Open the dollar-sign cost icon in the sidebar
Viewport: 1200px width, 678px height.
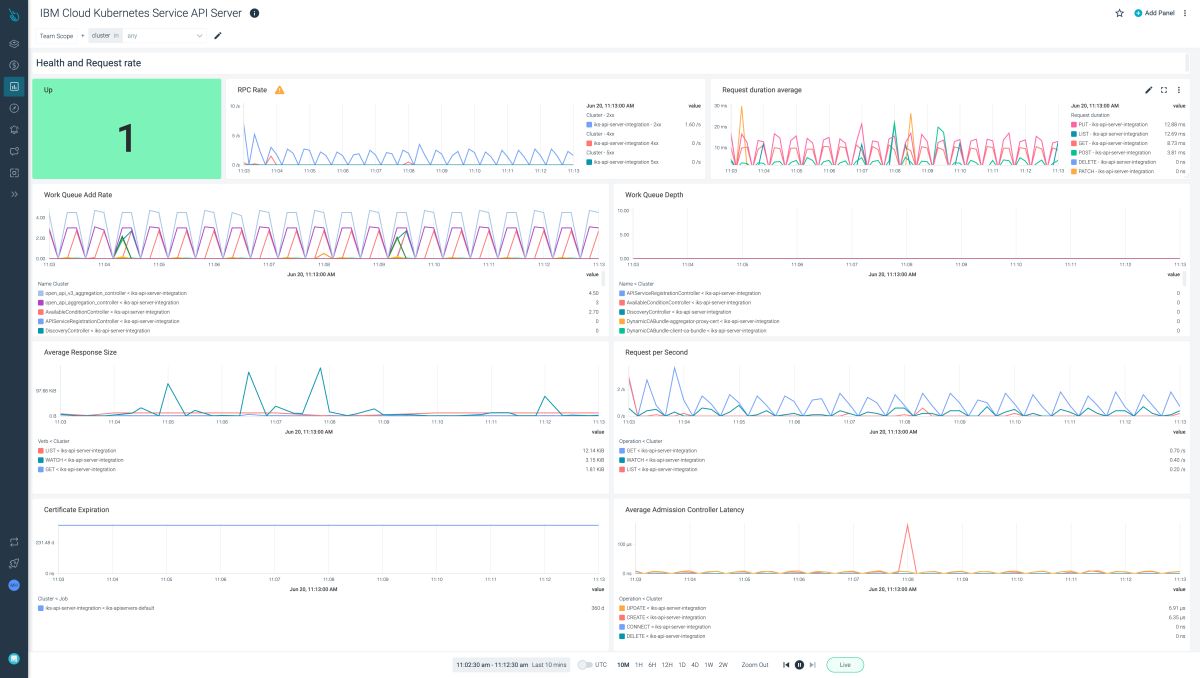click(x=14, y=65)
